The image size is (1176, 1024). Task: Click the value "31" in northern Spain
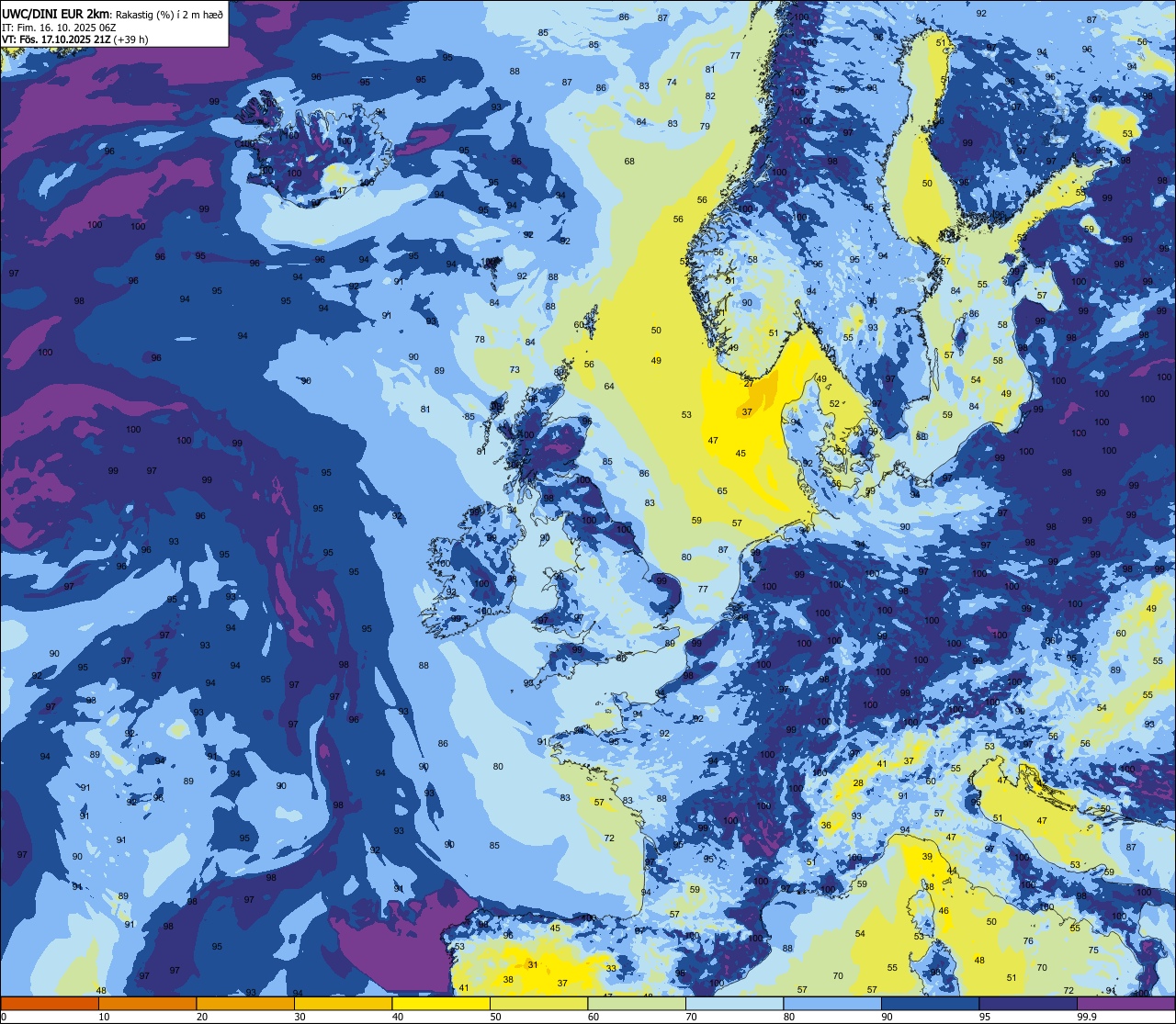tap(533, 964)
